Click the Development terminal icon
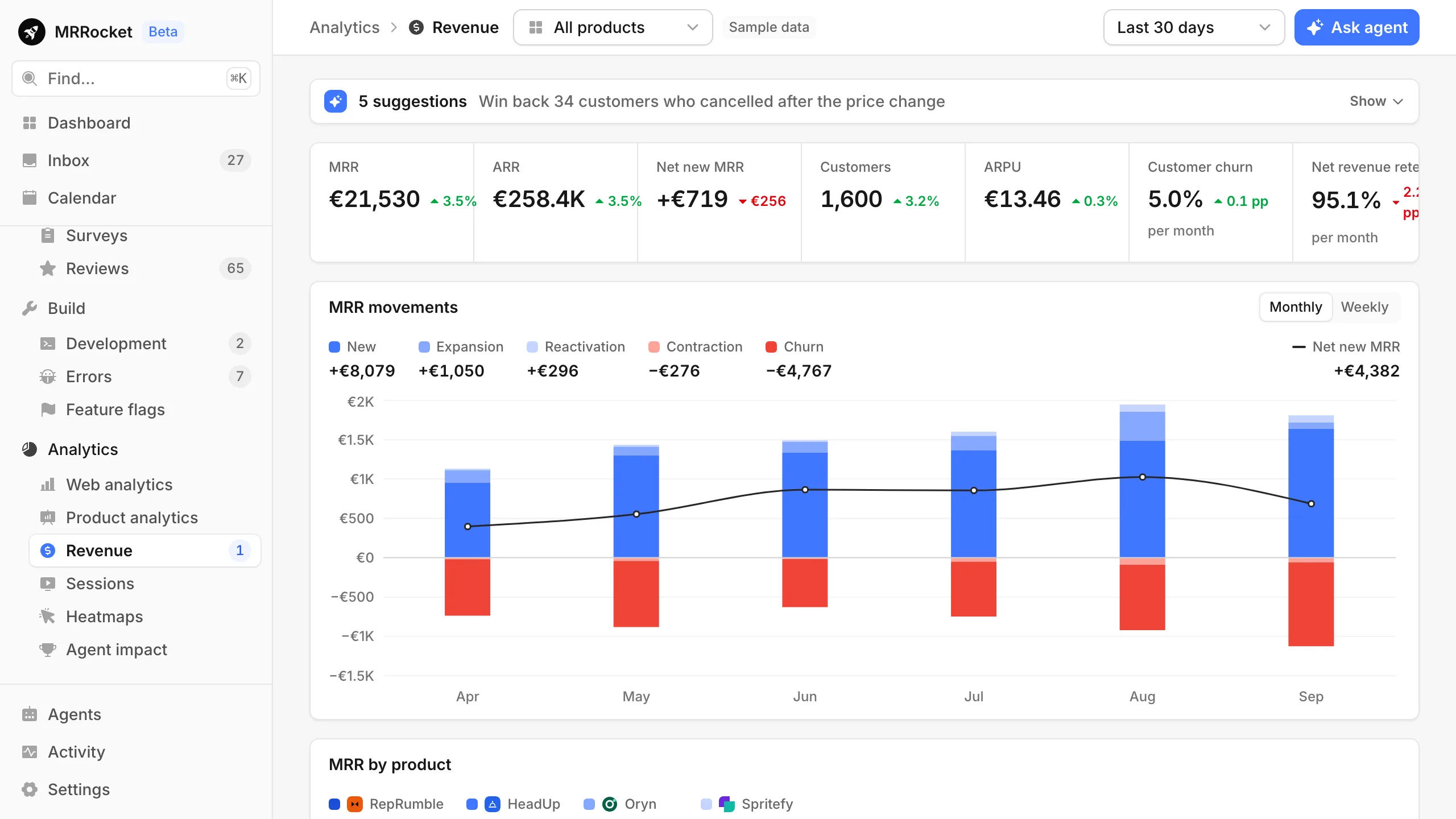 coord(48,344)
